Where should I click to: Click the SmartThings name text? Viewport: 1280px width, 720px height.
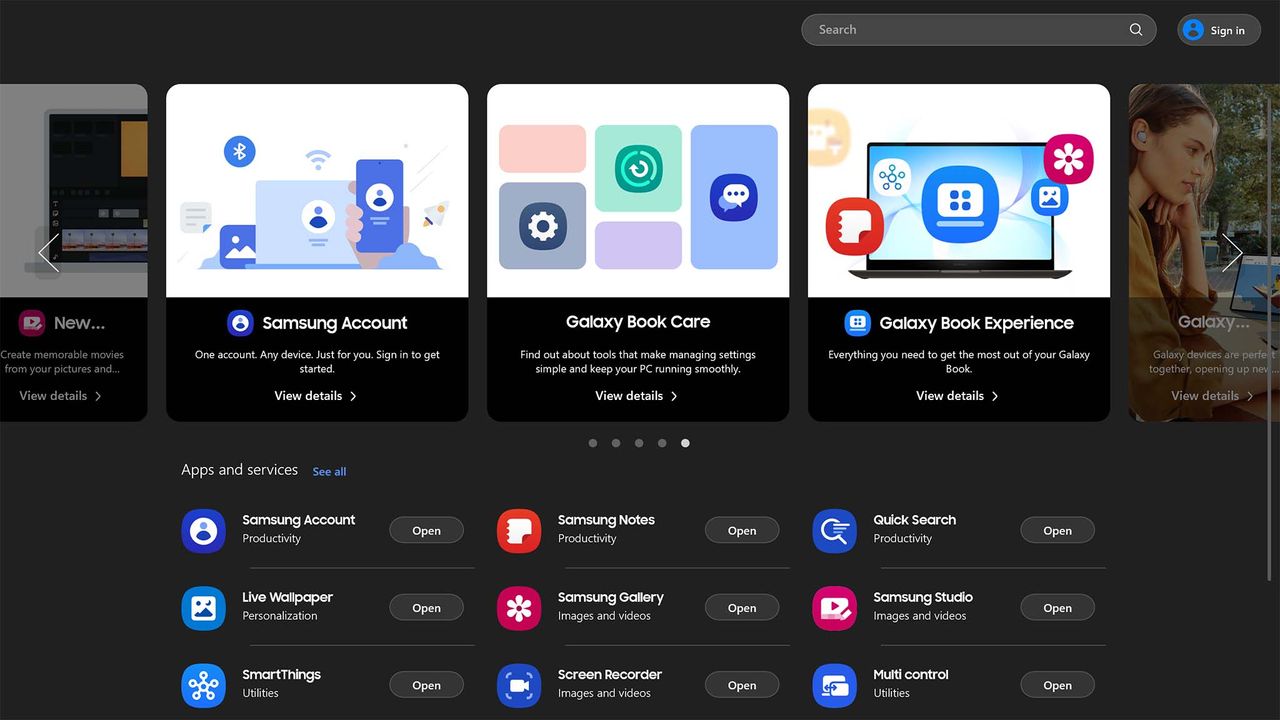pyautogui.click(x=281, y=675)
